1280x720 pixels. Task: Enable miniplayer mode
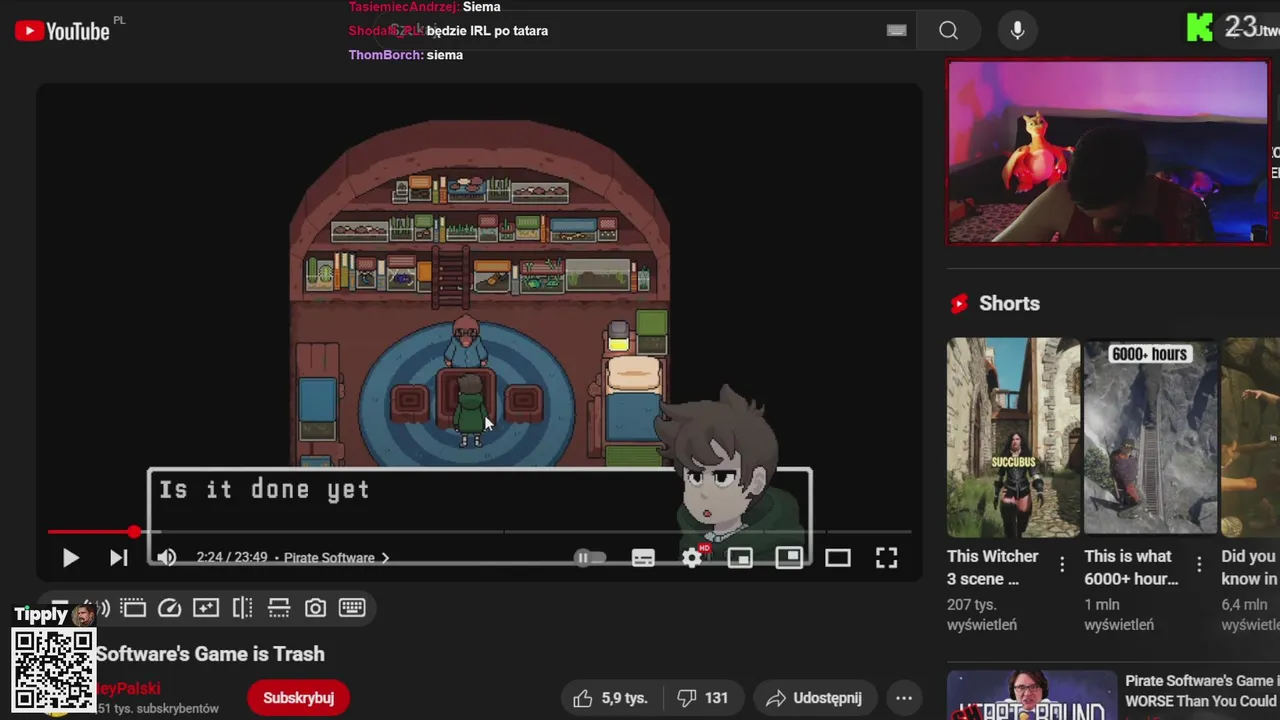(740, 558)
